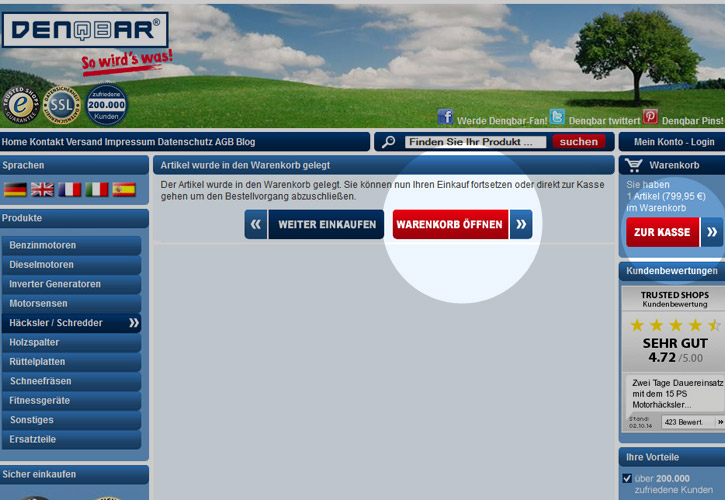Click the red suchen search button
Screen dimensions: 725x500
pos(578,142)
